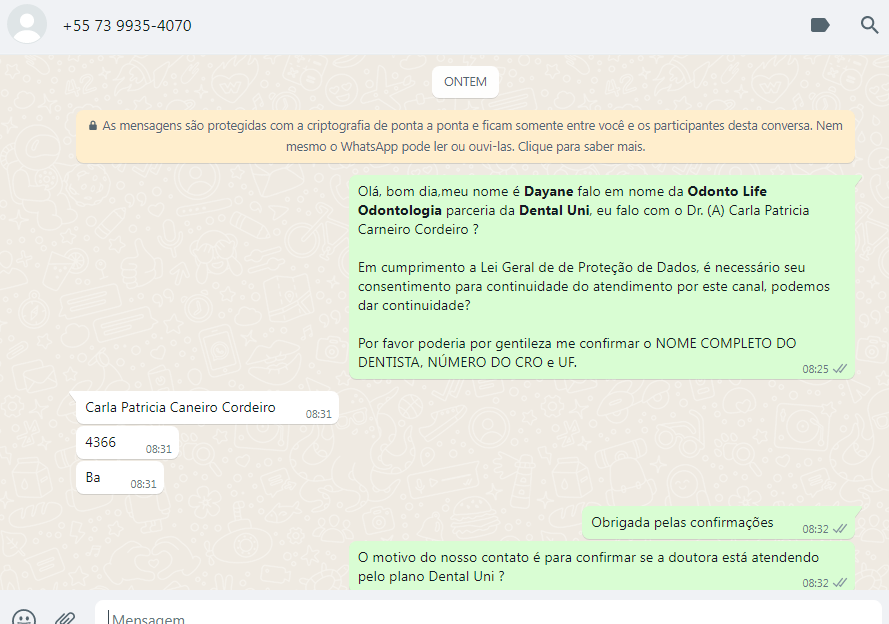Search messages with the magnifier icon
The image size is (889, 624).
(869, 25)
